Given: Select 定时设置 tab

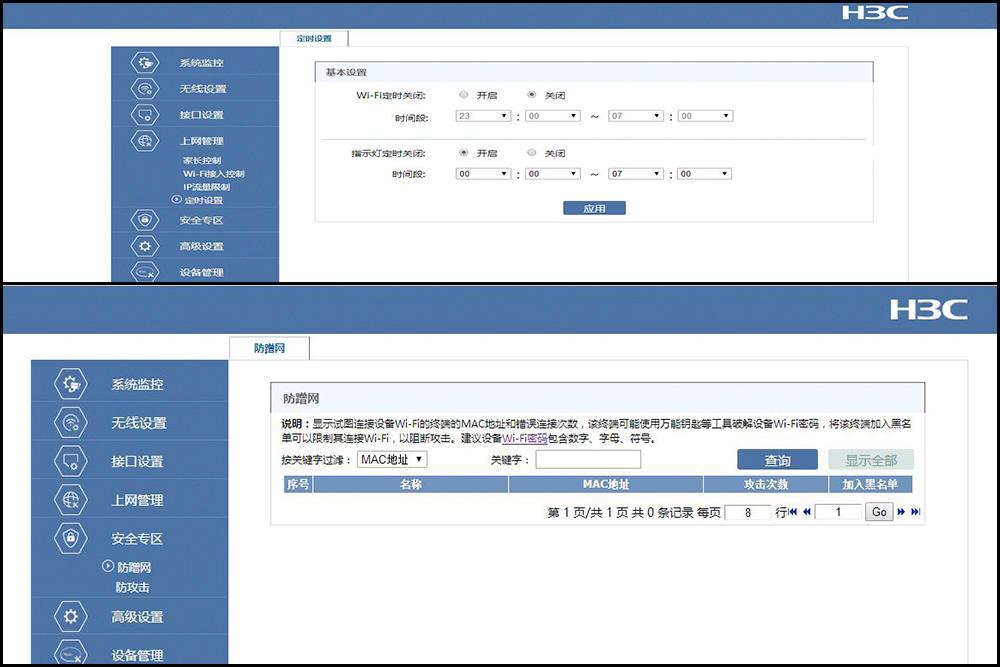Looking at the screenshot, I should 314,38.
